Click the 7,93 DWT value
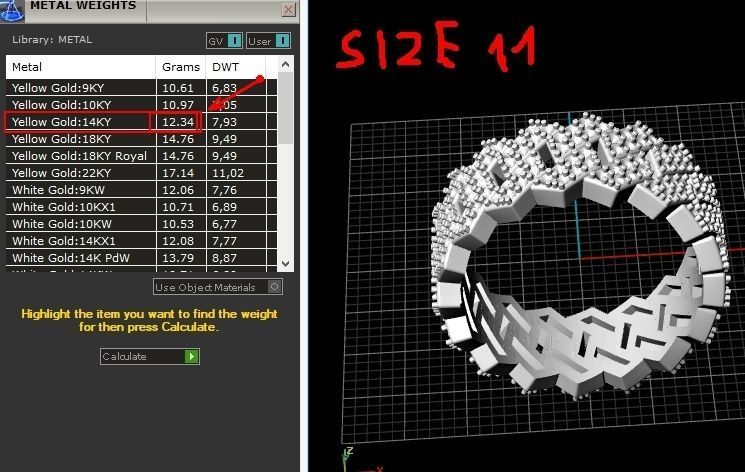This screenshot has height=472, width=745. pos(224,122)
